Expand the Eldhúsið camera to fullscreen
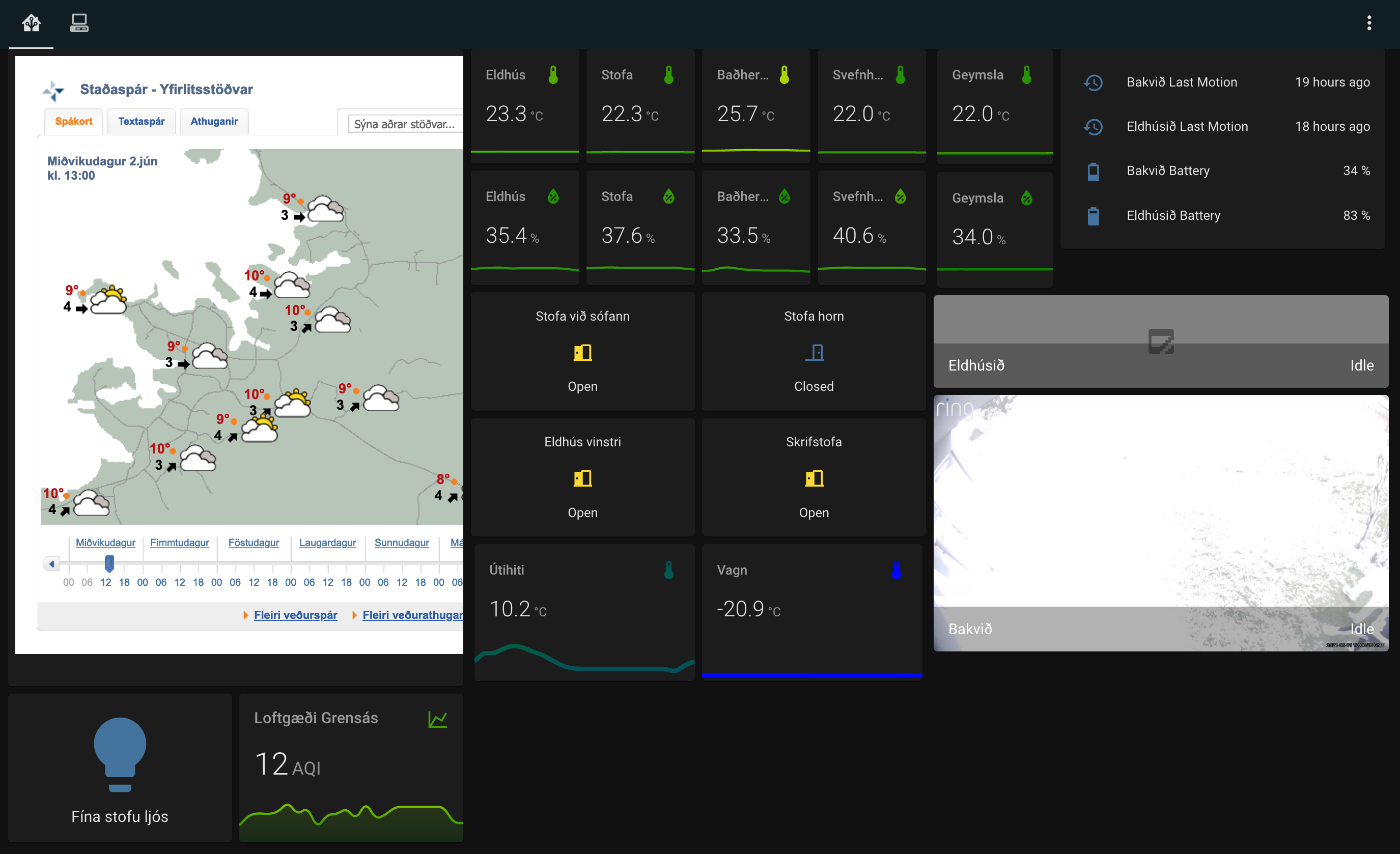Screen dimensions: 1400x854 pyautogui.click(x=1161, y=342)
